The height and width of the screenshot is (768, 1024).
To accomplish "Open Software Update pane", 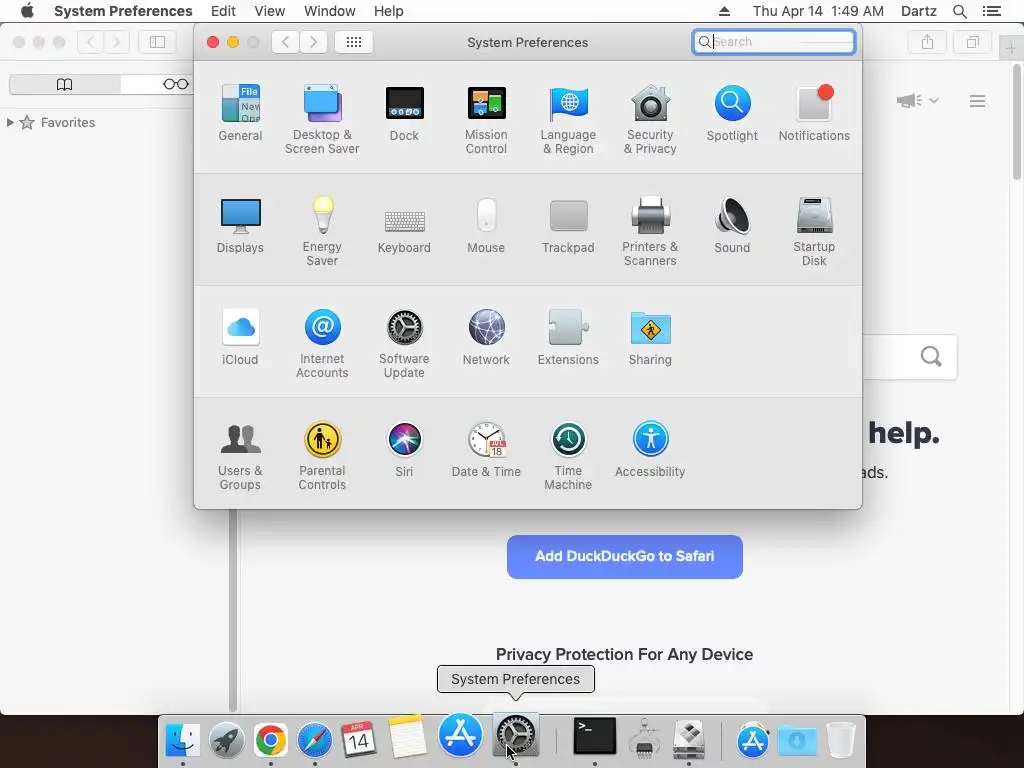I will click(x=404, y=344).
